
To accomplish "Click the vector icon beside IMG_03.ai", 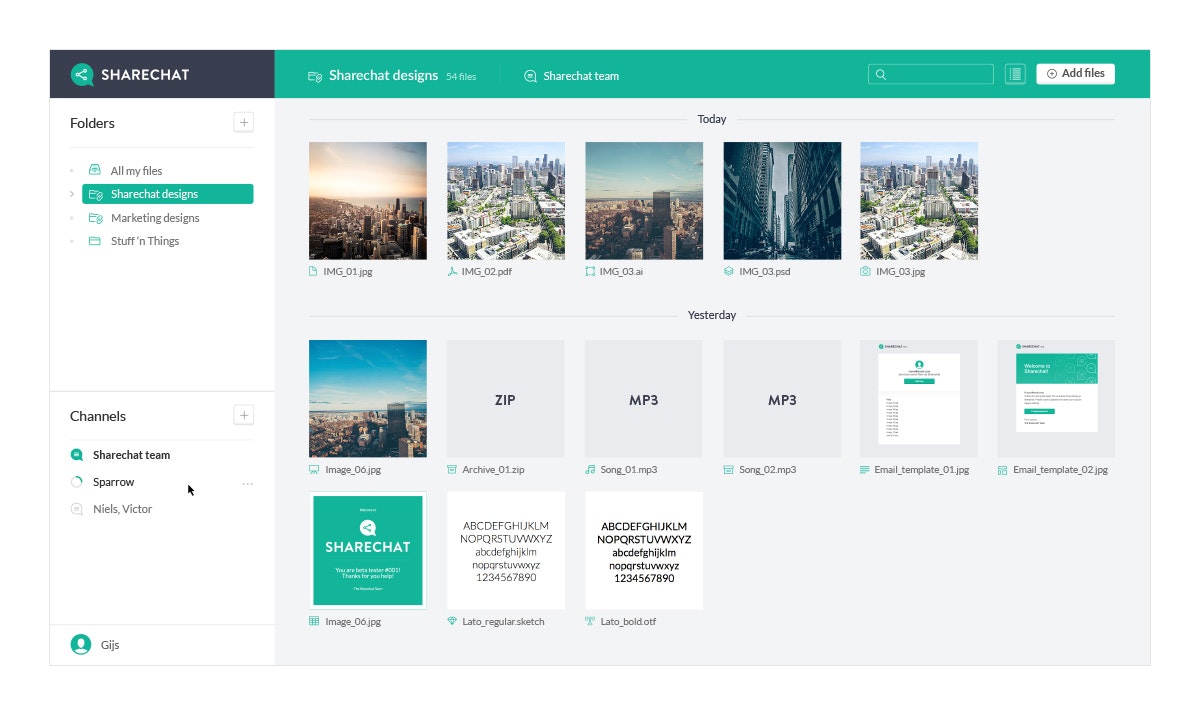I will coord(590,271).
